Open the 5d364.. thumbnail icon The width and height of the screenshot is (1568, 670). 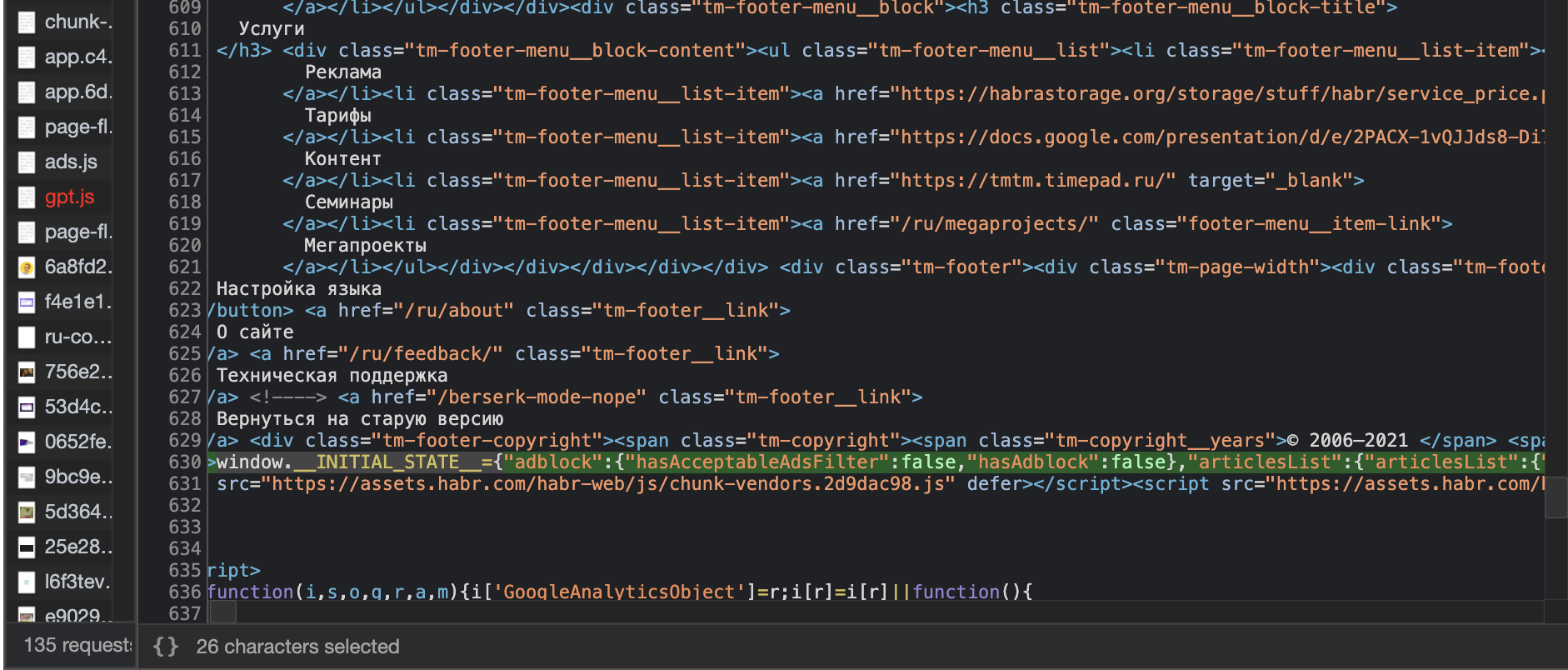(x=27, y=512)
